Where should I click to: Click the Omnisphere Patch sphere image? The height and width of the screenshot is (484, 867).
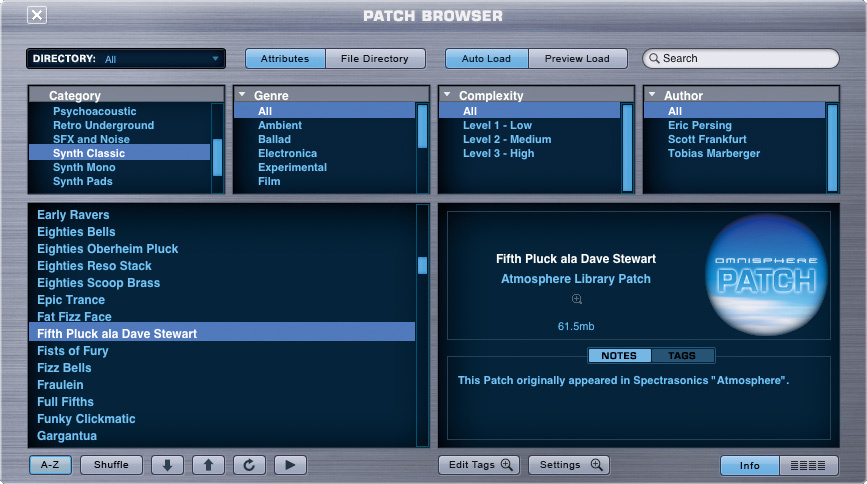(766, 274)
